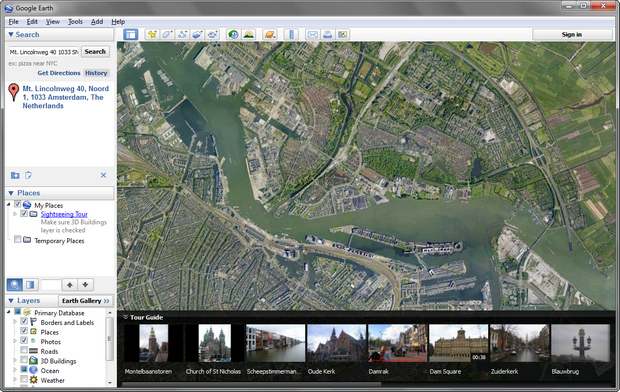Click the Email envelope icon

[312, 34]
